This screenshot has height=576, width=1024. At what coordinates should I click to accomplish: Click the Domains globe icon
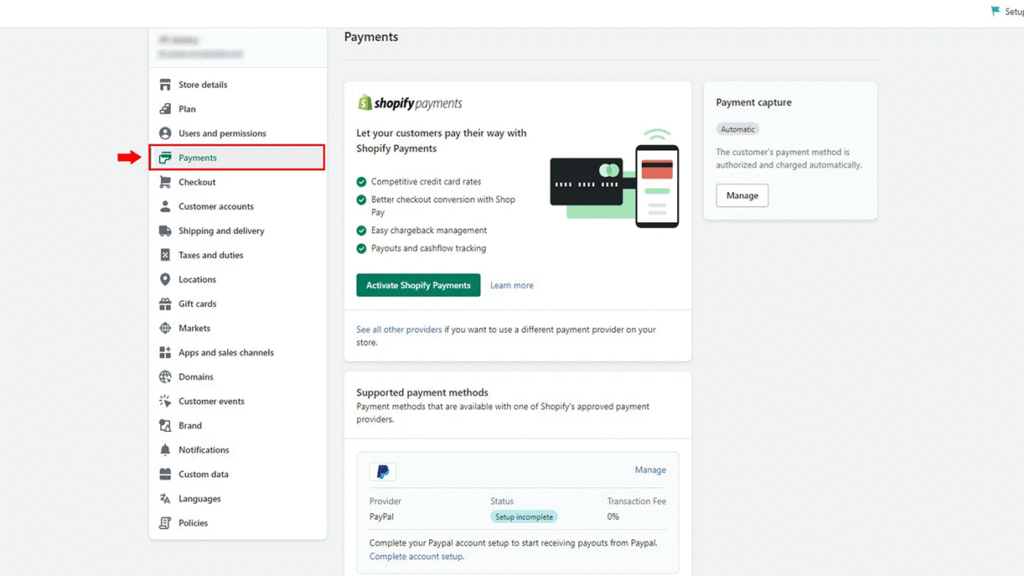165,377
